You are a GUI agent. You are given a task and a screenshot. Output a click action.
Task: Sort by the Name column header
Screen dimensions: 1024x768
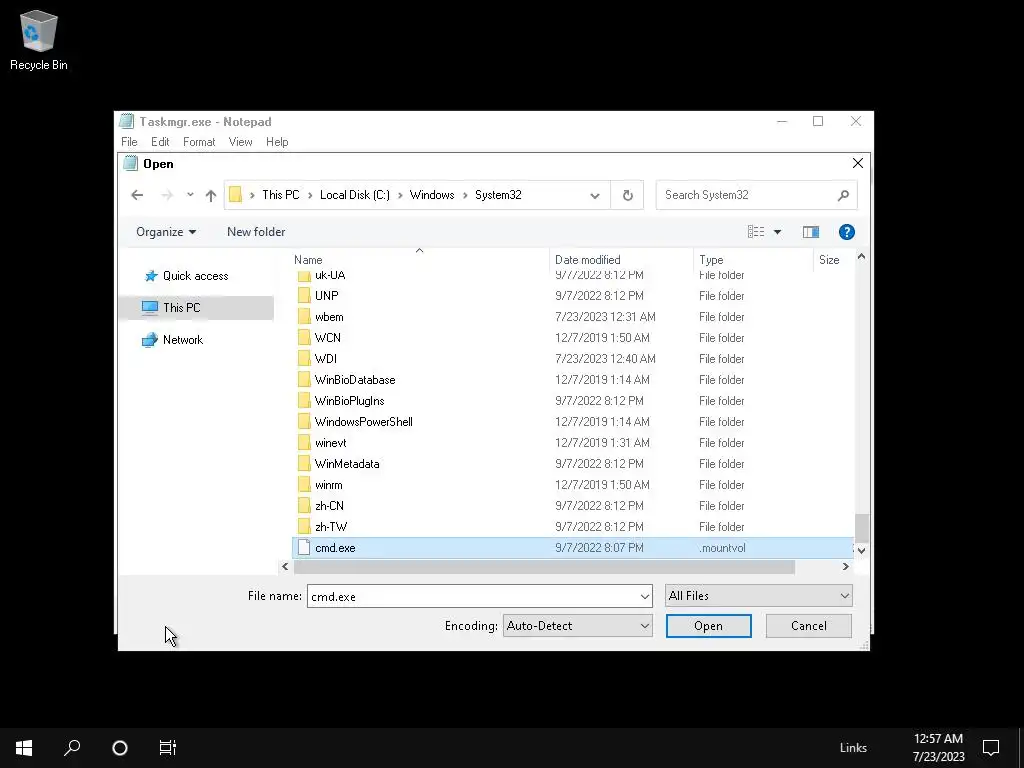420,259
